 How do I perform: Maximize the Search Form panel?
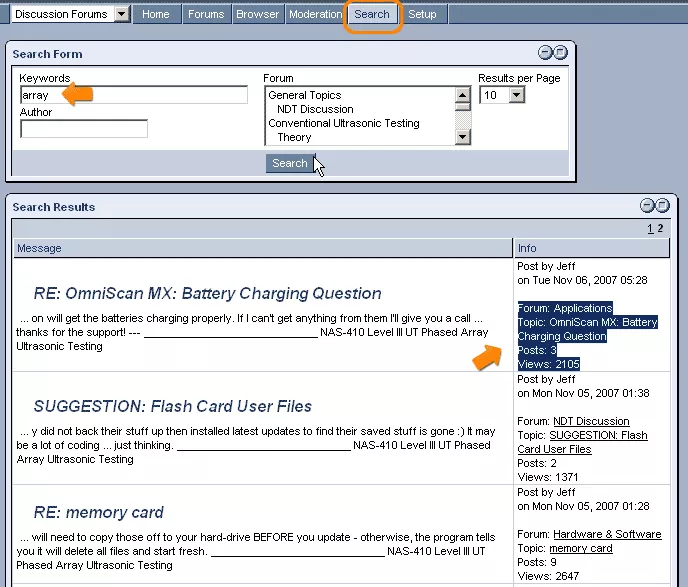(x=560, y=53)
